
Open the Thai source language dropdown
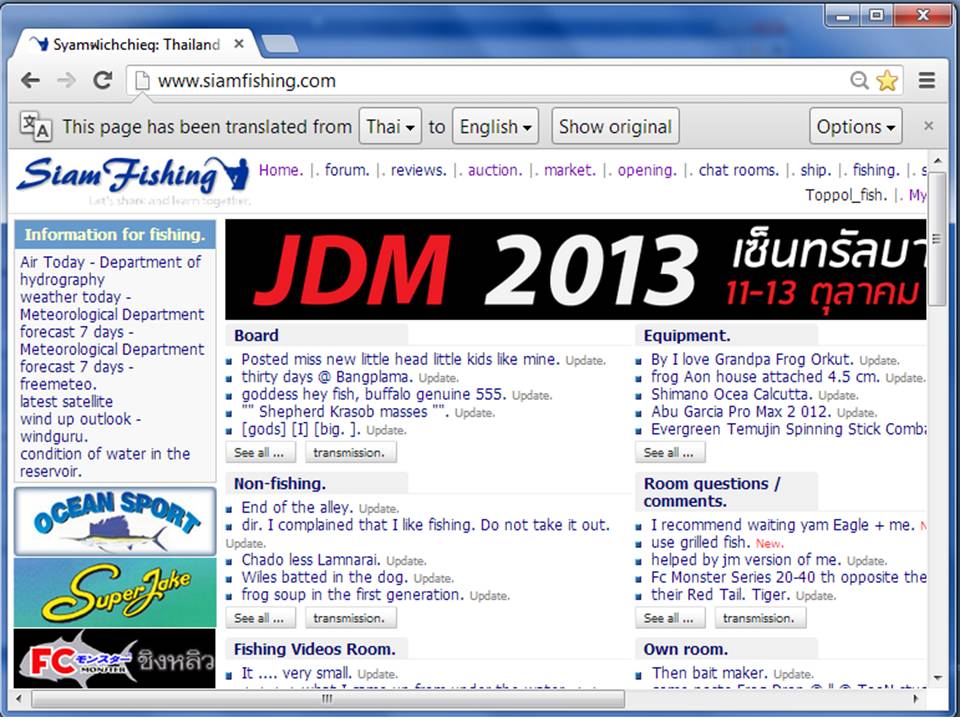coord(390,127)
